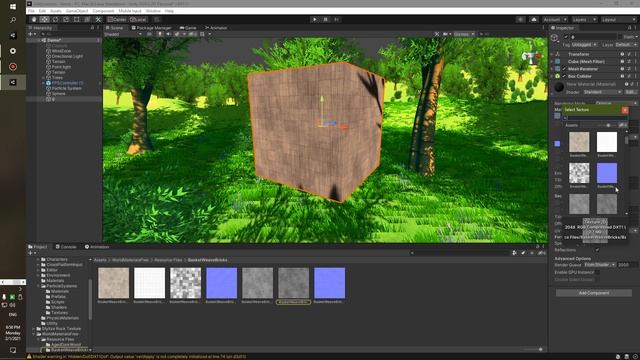Image resolution: width=640 pixels, height=360 pixels.
Task: Open Render Queue From Shader dropdown
Action: click(x=600, y=265)
